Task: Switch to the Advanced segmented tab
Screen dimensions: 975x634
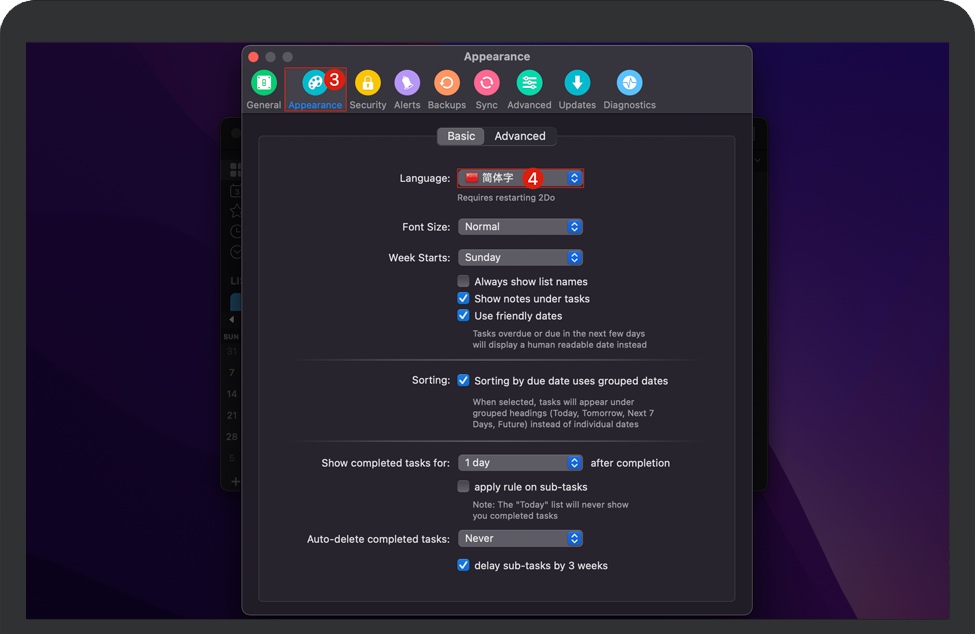Action: click(x=520, y=136)
